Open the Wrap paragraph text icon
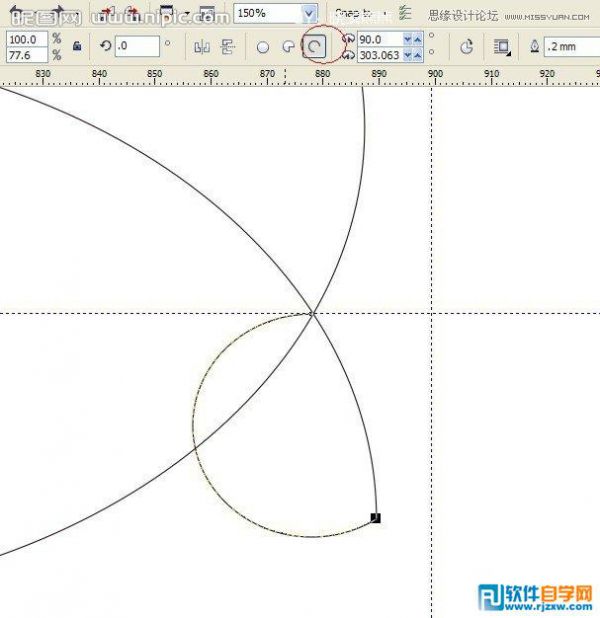Image resolution: width=600 pixels, height=618 pixels. pos(502,47)
